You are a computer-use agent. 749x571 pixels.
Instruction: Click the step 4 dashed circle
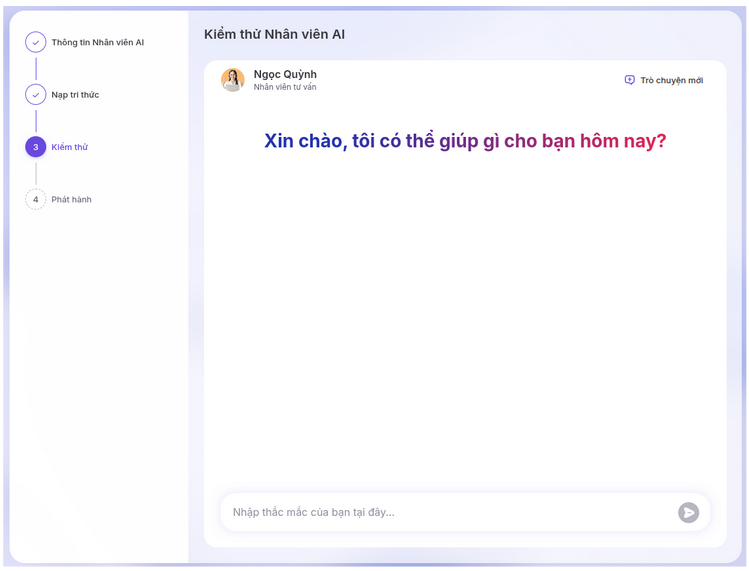[x=36, y=199]
